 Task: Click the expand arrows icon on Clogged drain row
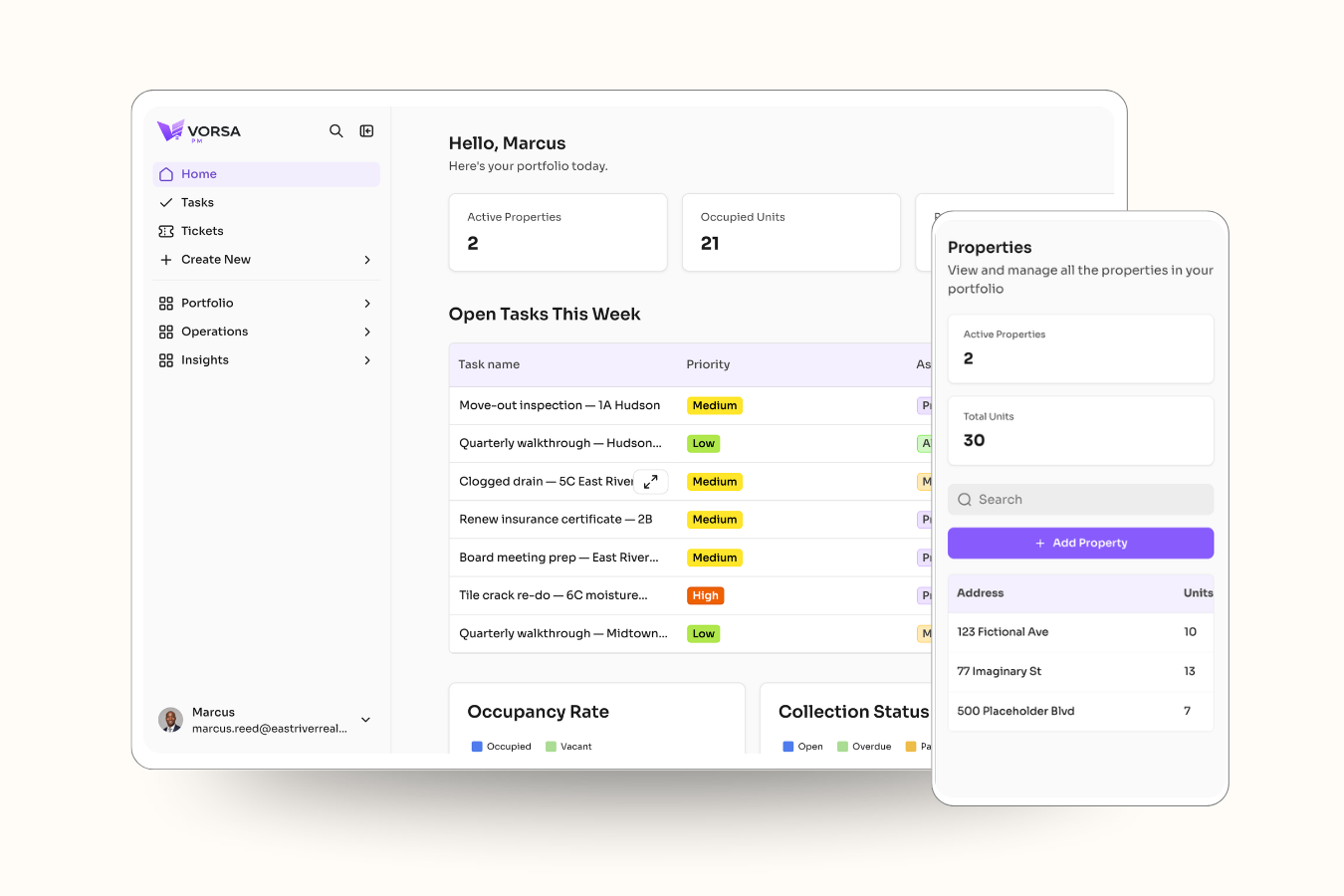tap(650, 482)
